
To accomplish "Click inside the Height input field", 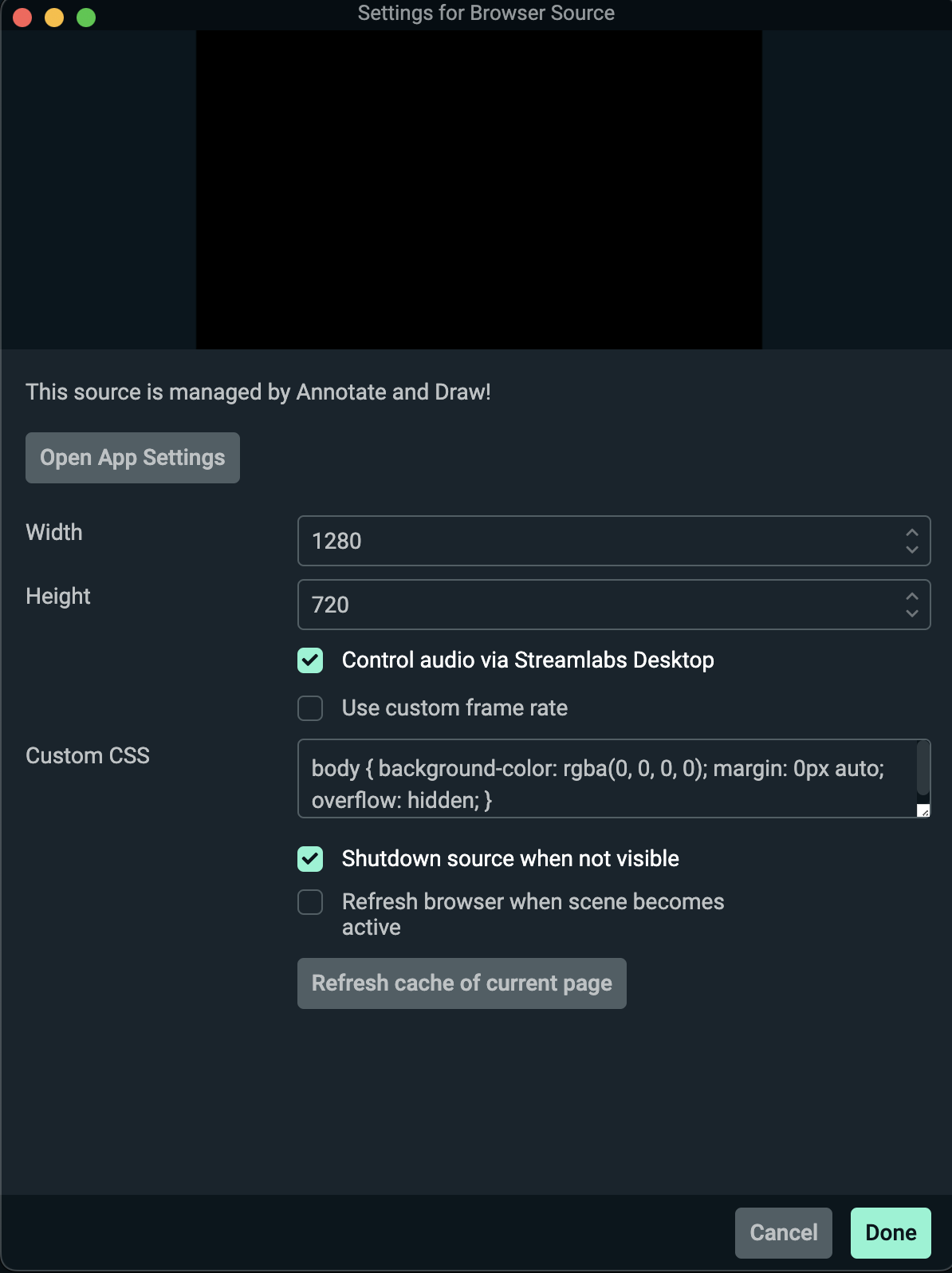I will (x=558, y=605).
